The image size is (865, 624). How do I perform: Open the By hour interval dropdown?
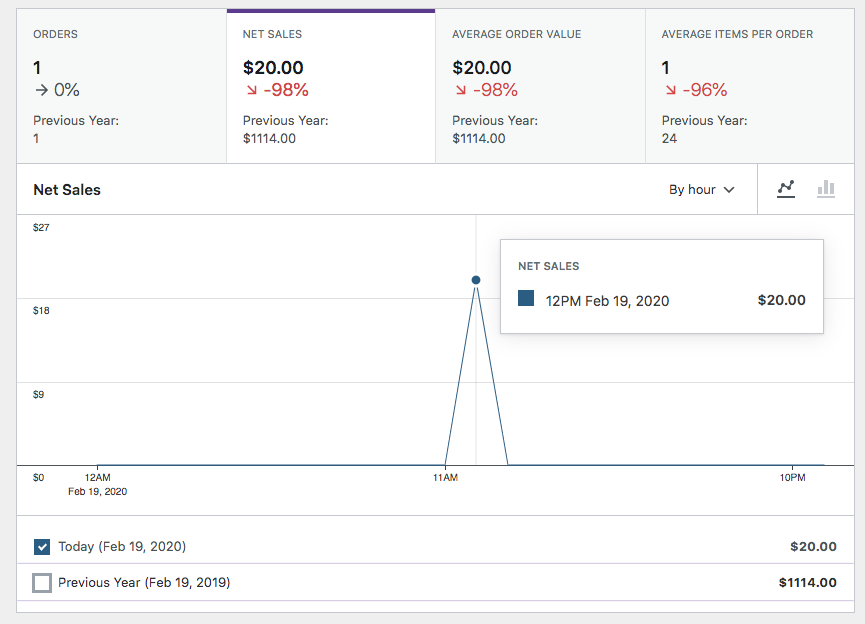701,190
